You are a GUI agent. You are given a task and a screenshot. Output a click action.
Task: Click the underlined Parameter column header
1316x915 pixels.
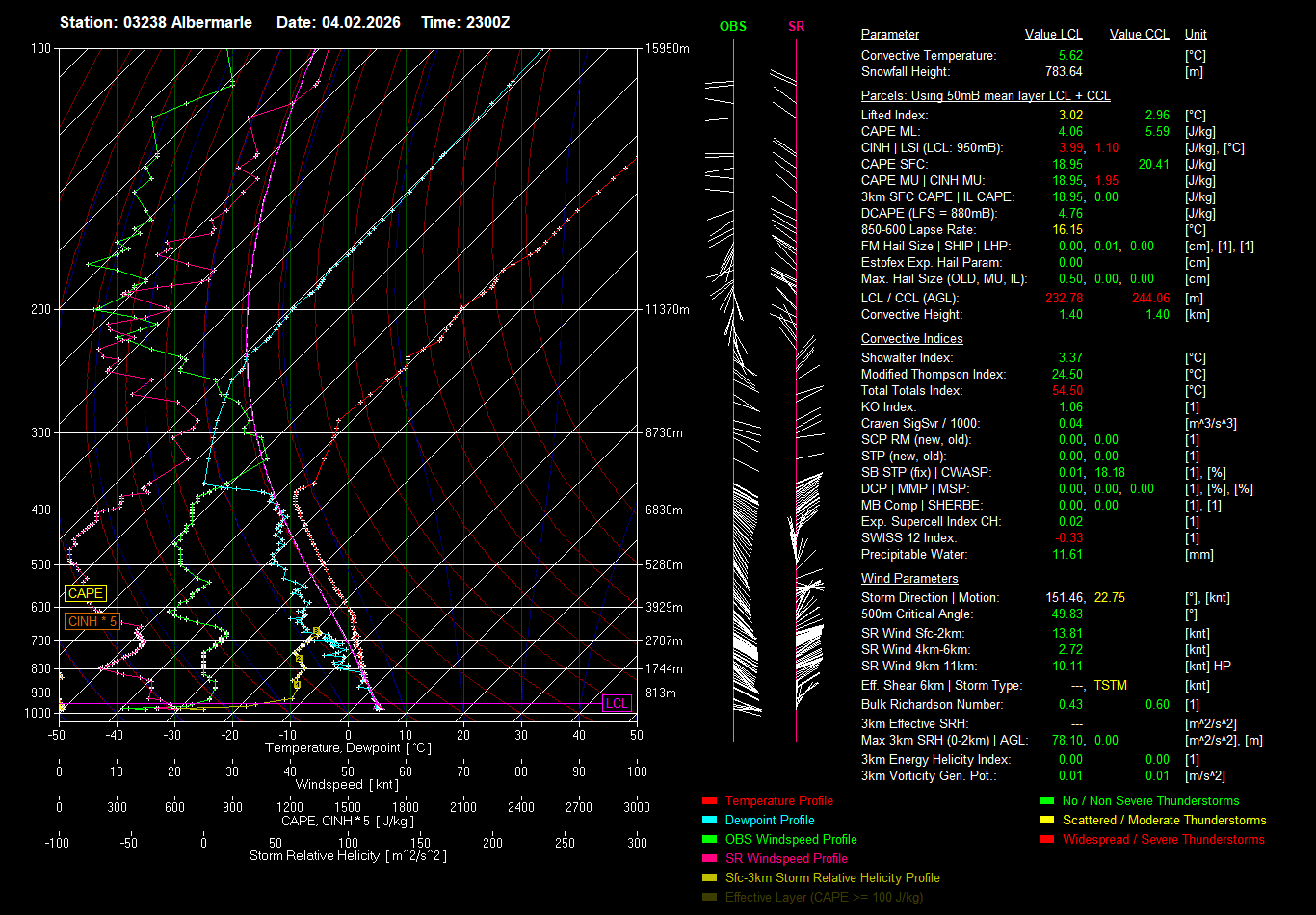point(889,35)
